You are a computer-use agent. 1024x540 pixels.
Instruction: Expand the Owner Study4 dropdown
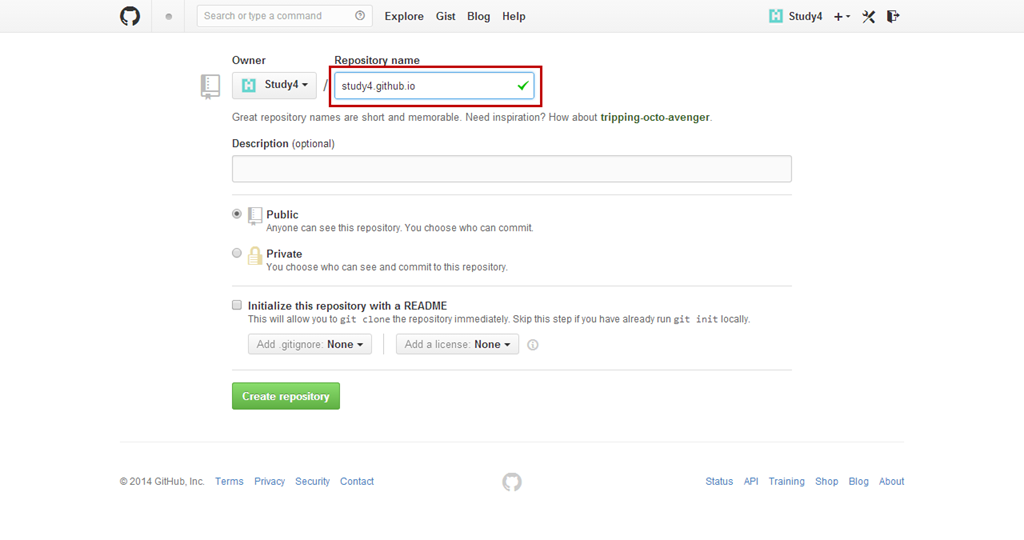click(x=274, y=85)
